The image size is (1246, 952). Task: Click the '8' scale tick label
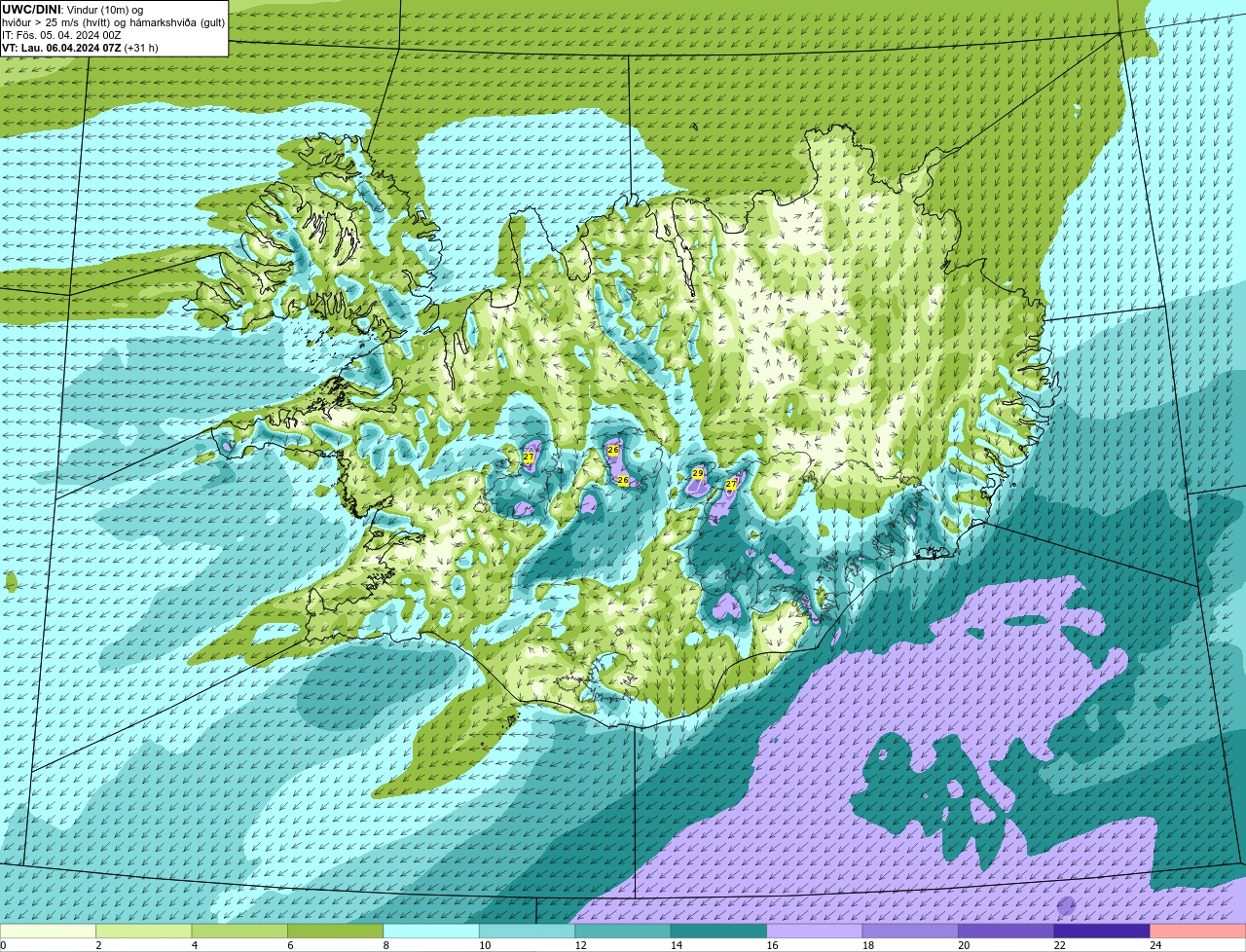coord(386,945)
